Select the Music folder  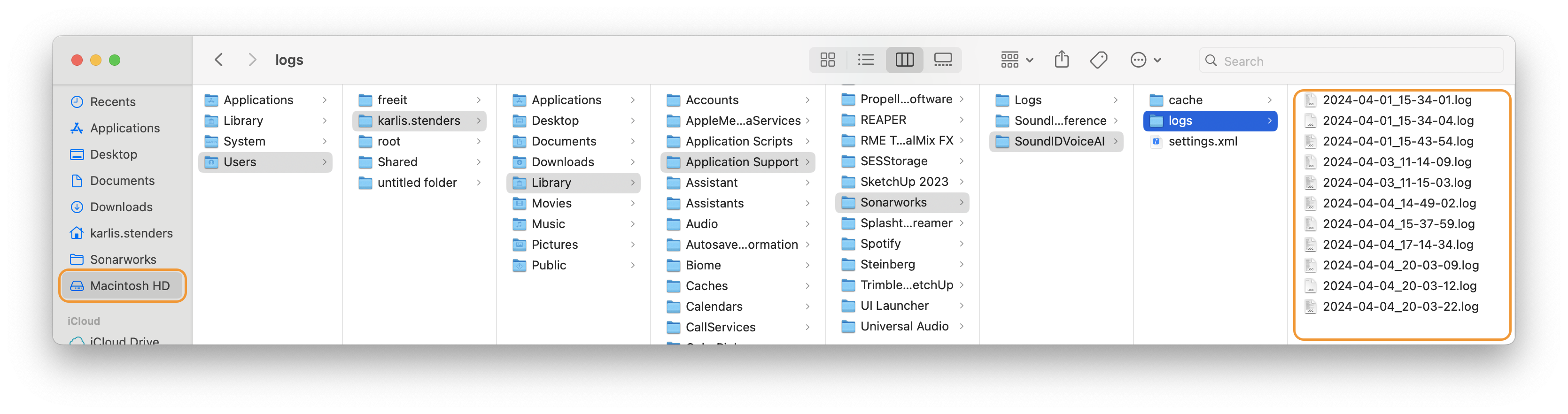(574, 224)
